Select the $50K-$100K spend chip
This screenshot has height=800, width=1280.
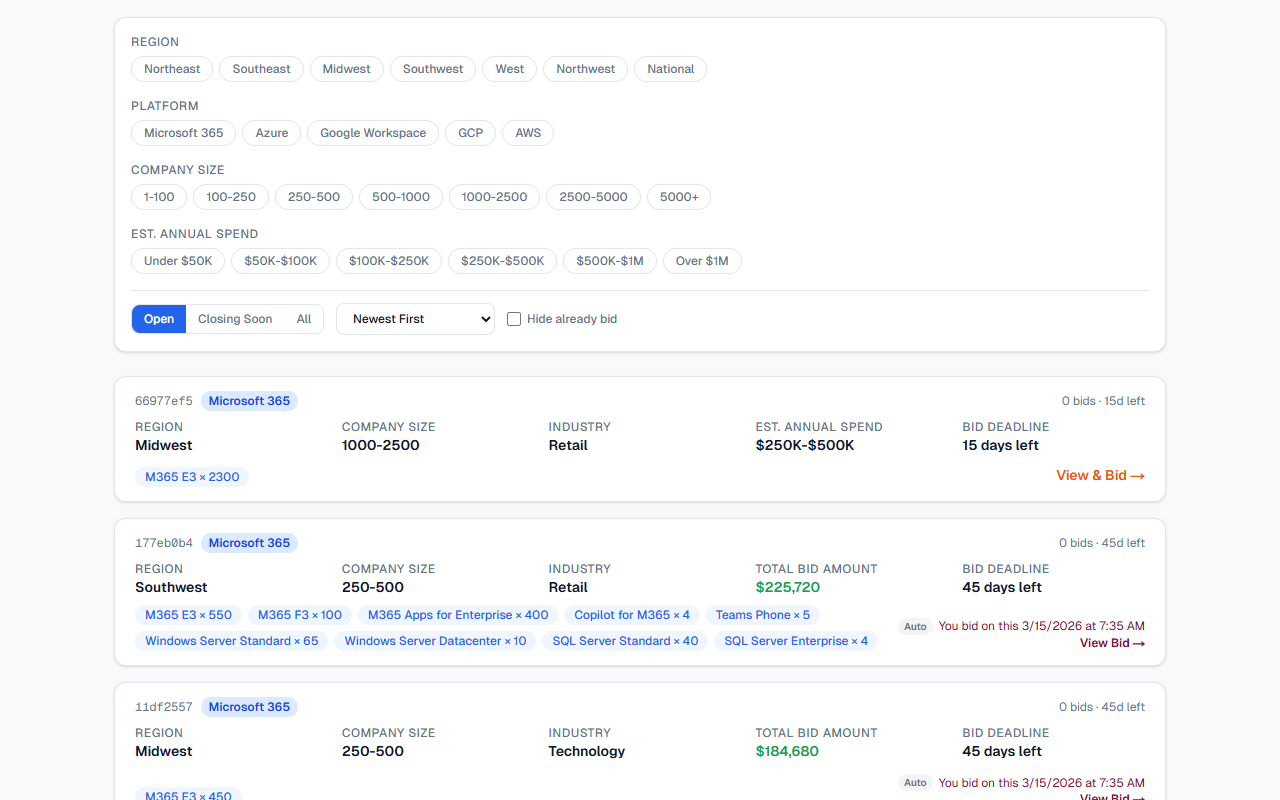(x=281, y=261)
